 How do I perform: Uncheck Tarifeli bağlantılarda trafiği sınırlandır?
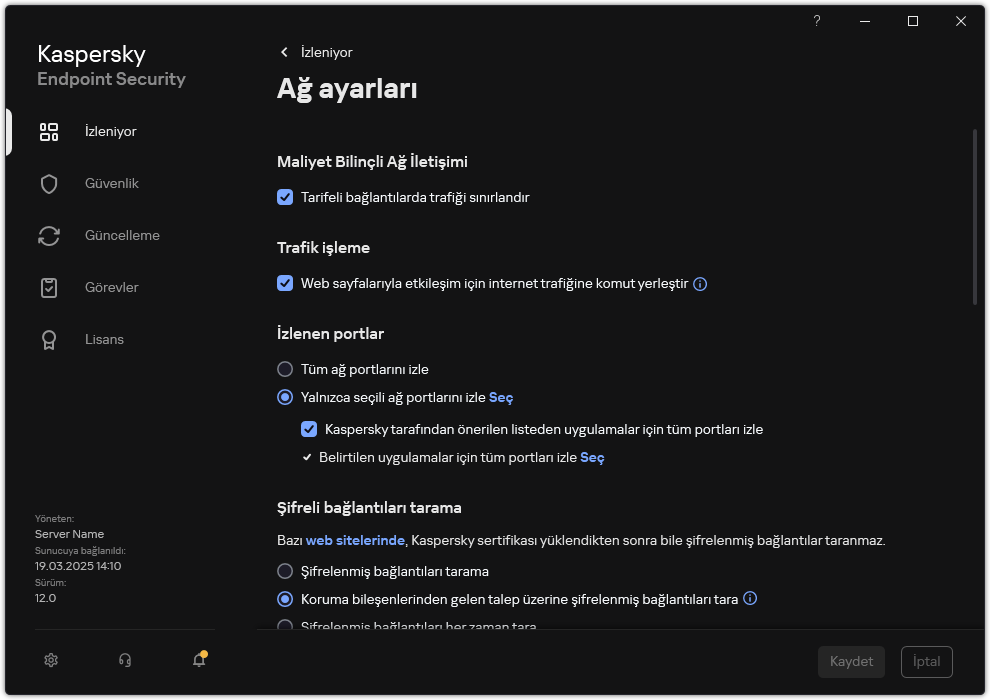285,198
